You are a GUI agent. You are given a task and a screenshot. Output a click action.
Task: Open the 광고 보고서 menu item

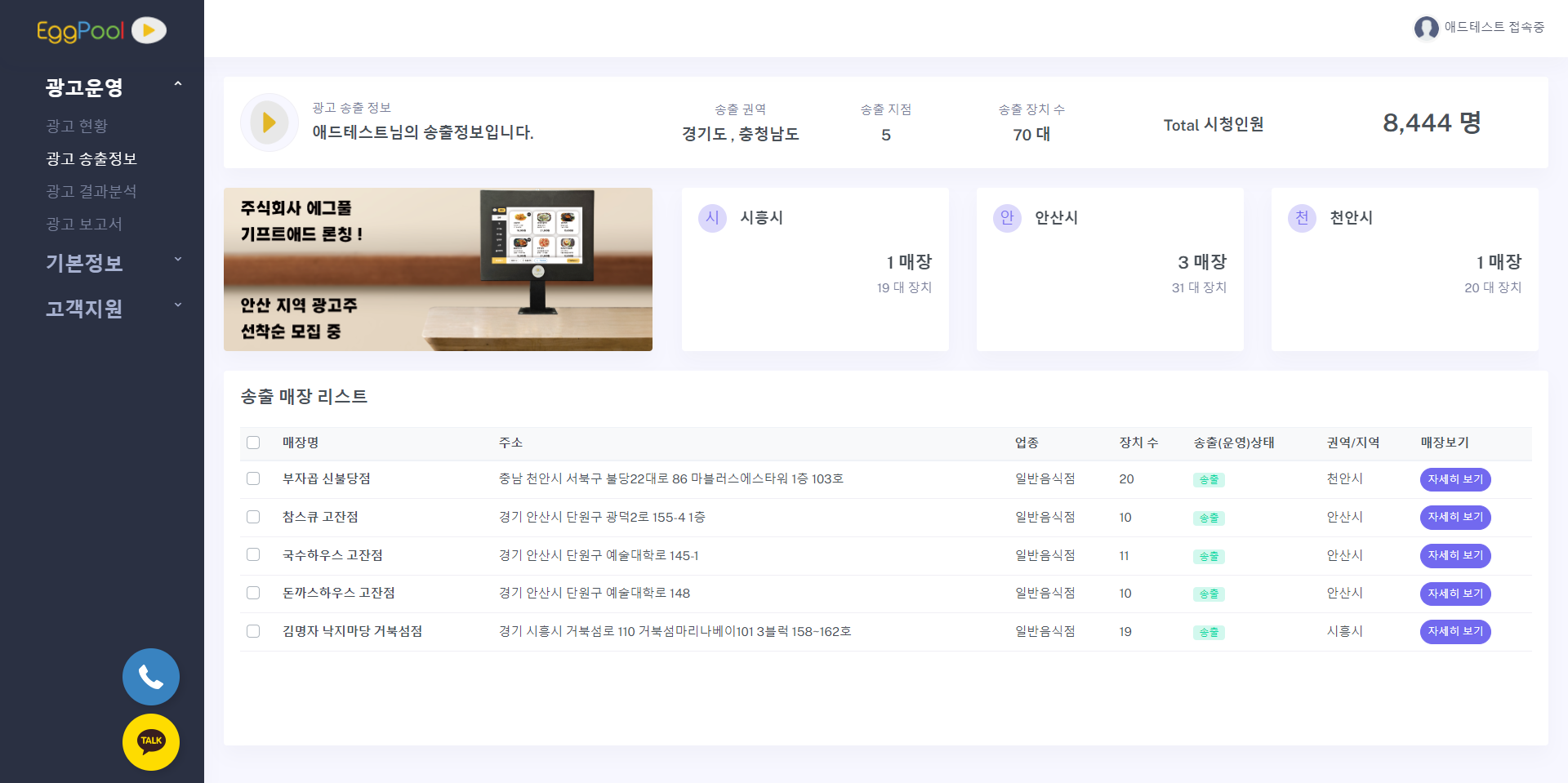(84, 224)
